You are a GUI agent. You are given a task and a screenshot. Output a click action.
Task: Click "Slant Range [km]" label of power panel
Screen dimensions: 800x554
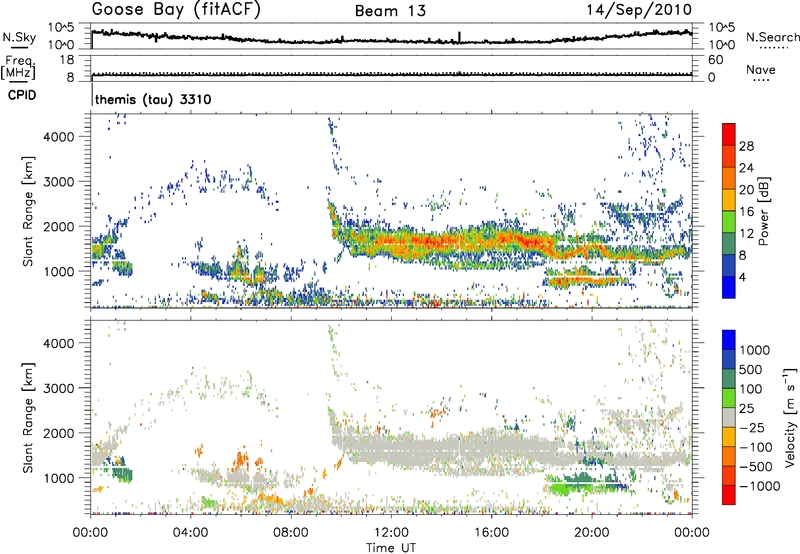pyautogui.click(x=28, y=211)
